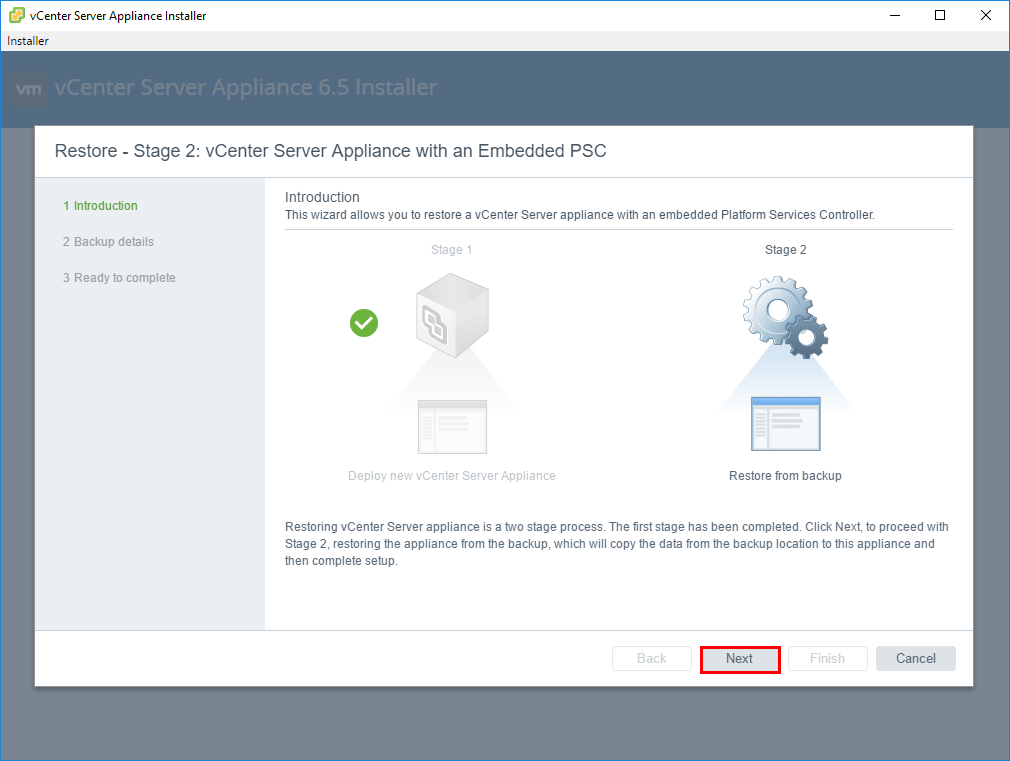Click the Next button
Viewport: 1010px width, 761px height.
tap(739, 659)
